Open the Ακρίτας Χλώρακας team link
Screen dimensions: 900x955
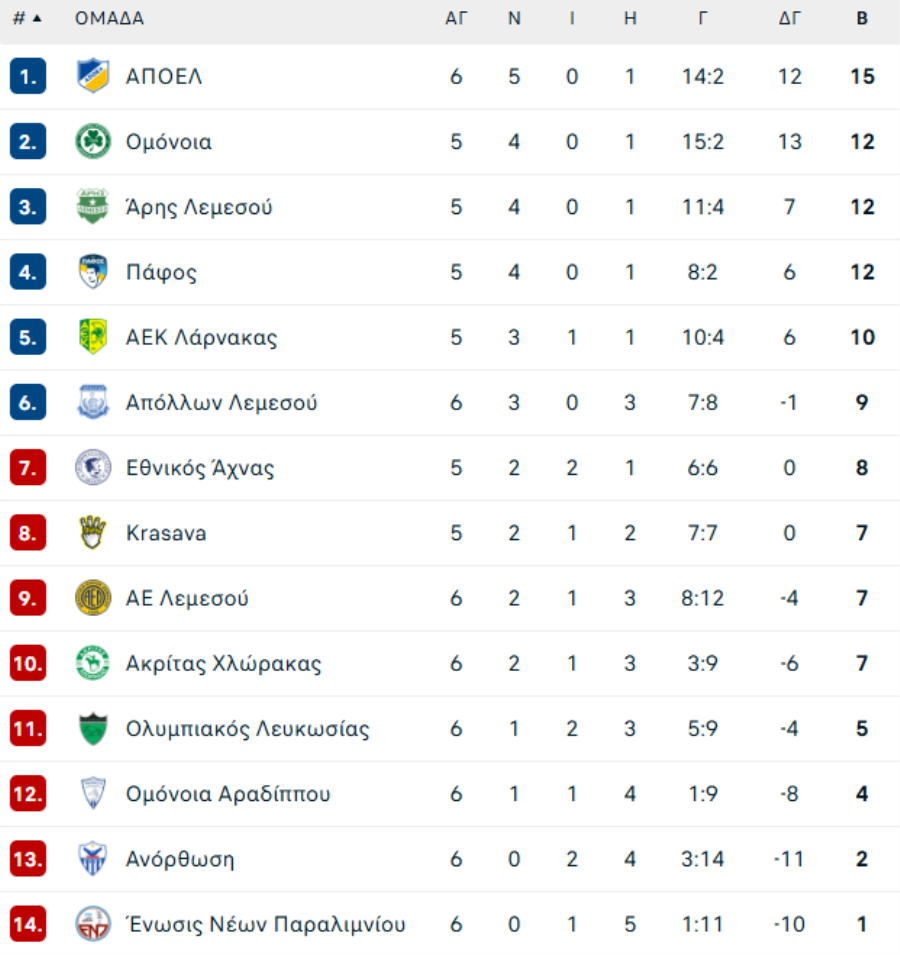[x=223, y=664]
